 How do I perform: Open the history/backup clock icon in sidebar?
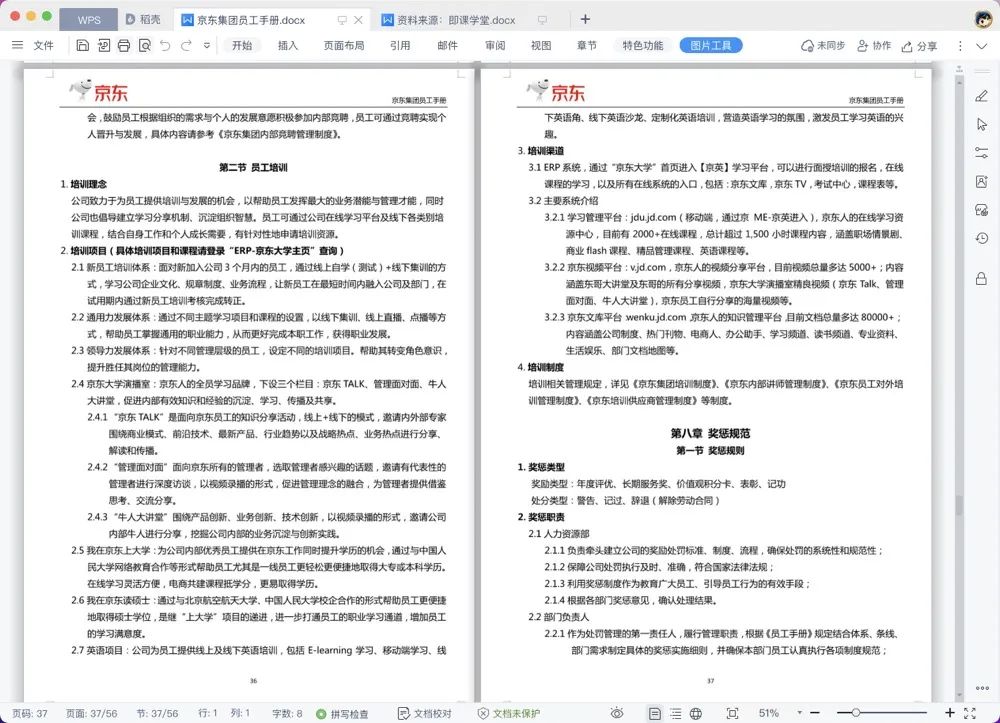pos(982,238)
